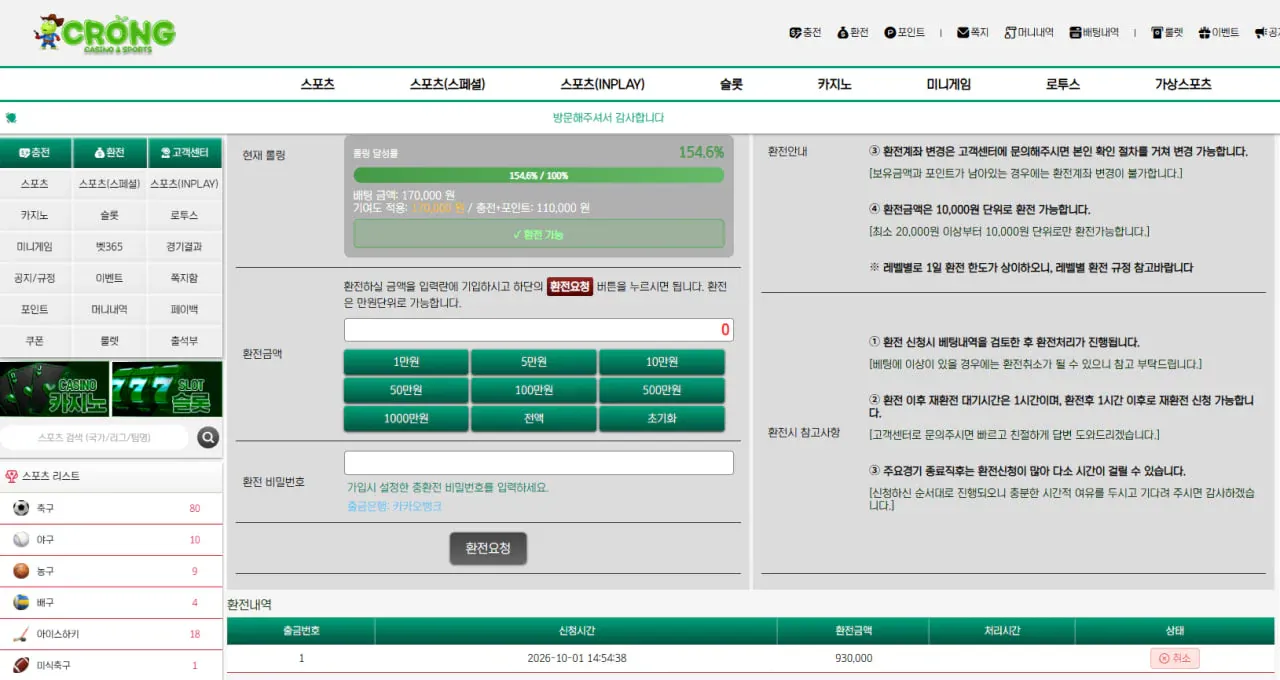The height and width of the screenshot is (680, 1280).
Task: Add 10만원 to the withdrawal amount
Action: point(662,362)
